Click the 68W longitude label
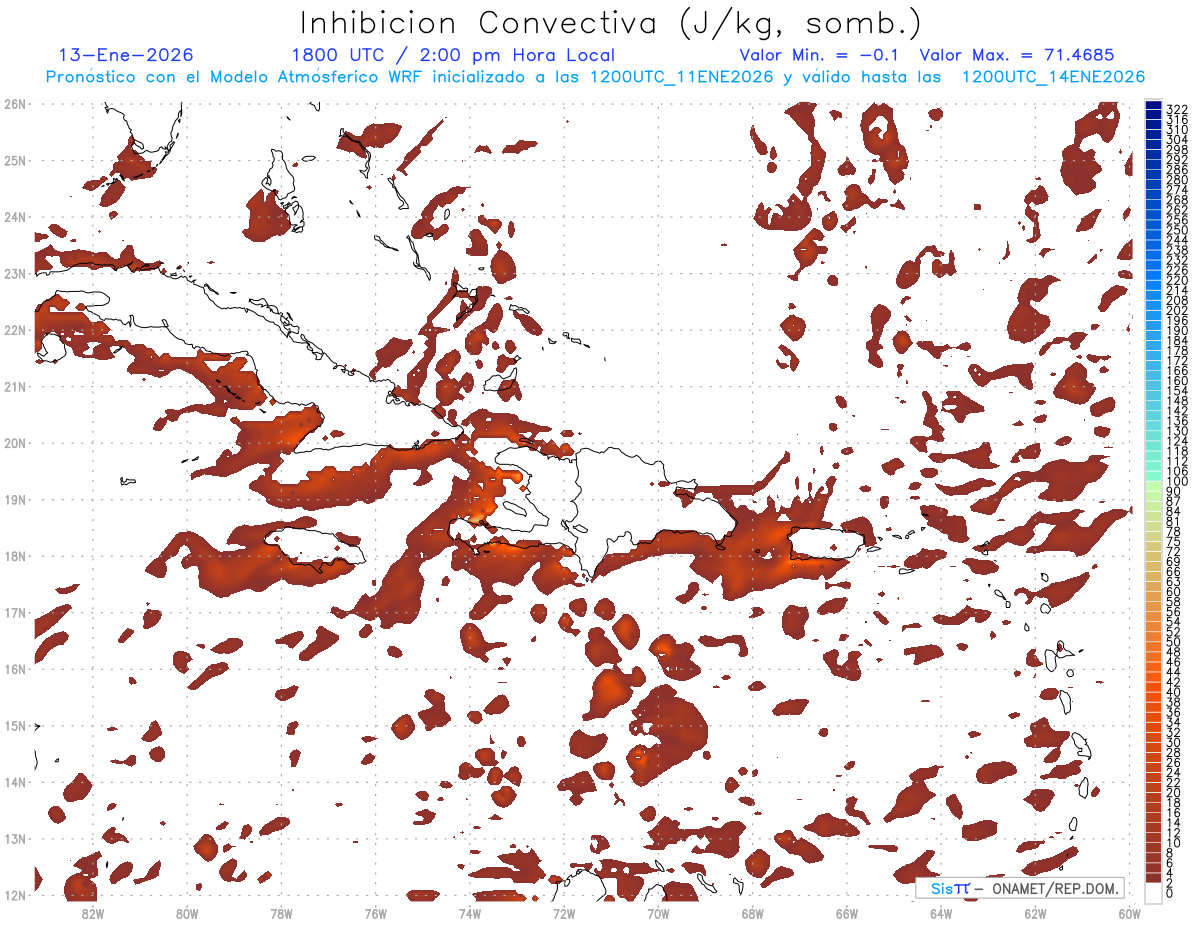The height and width of the screenshot is (927, 1200). pos(752,912)
